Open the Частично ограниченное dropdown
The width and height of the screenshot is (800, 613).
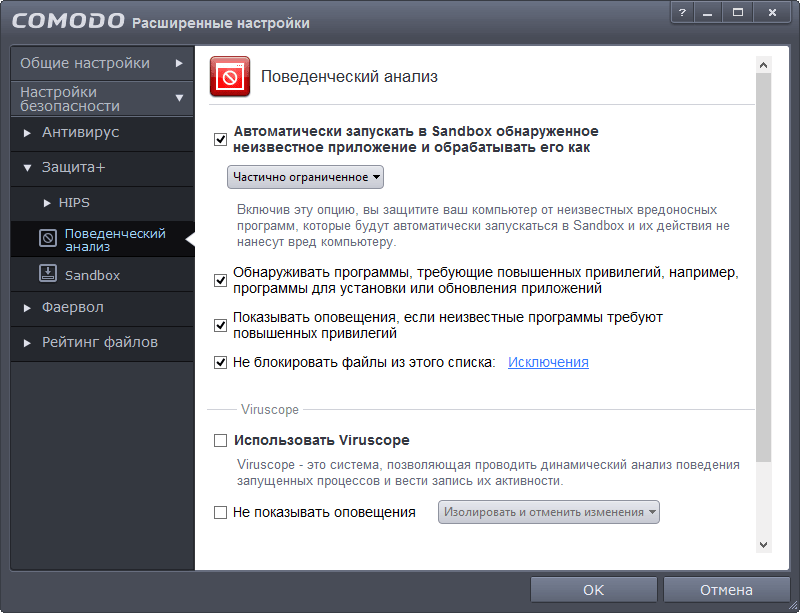(x=304, y=178)
